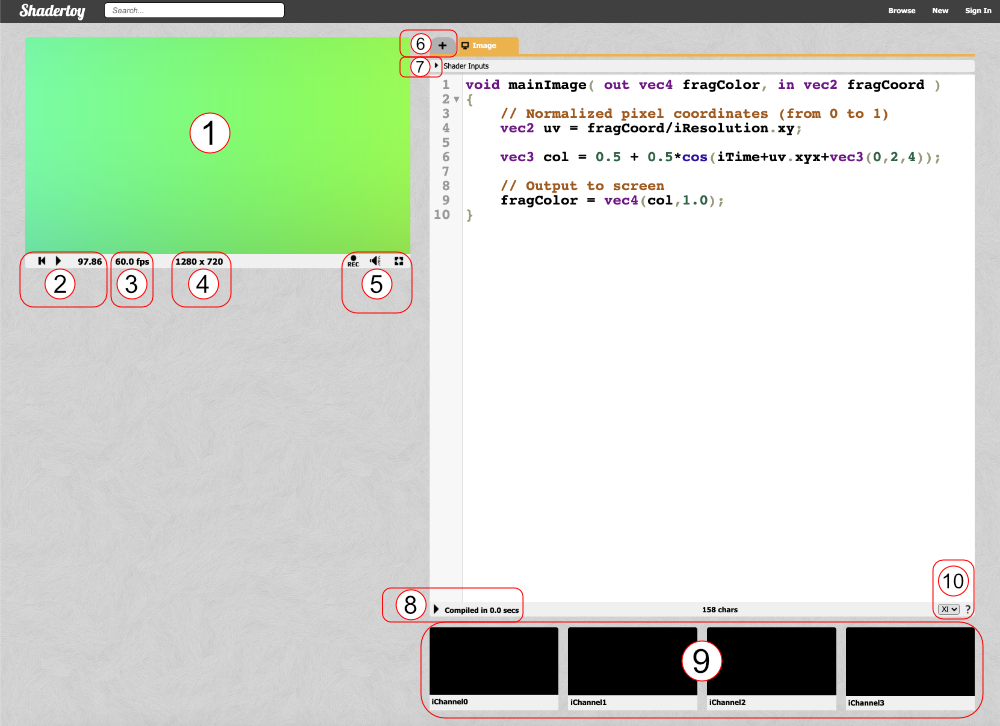
Task: Click the shader preview canvas
Action: click(217, 145)
